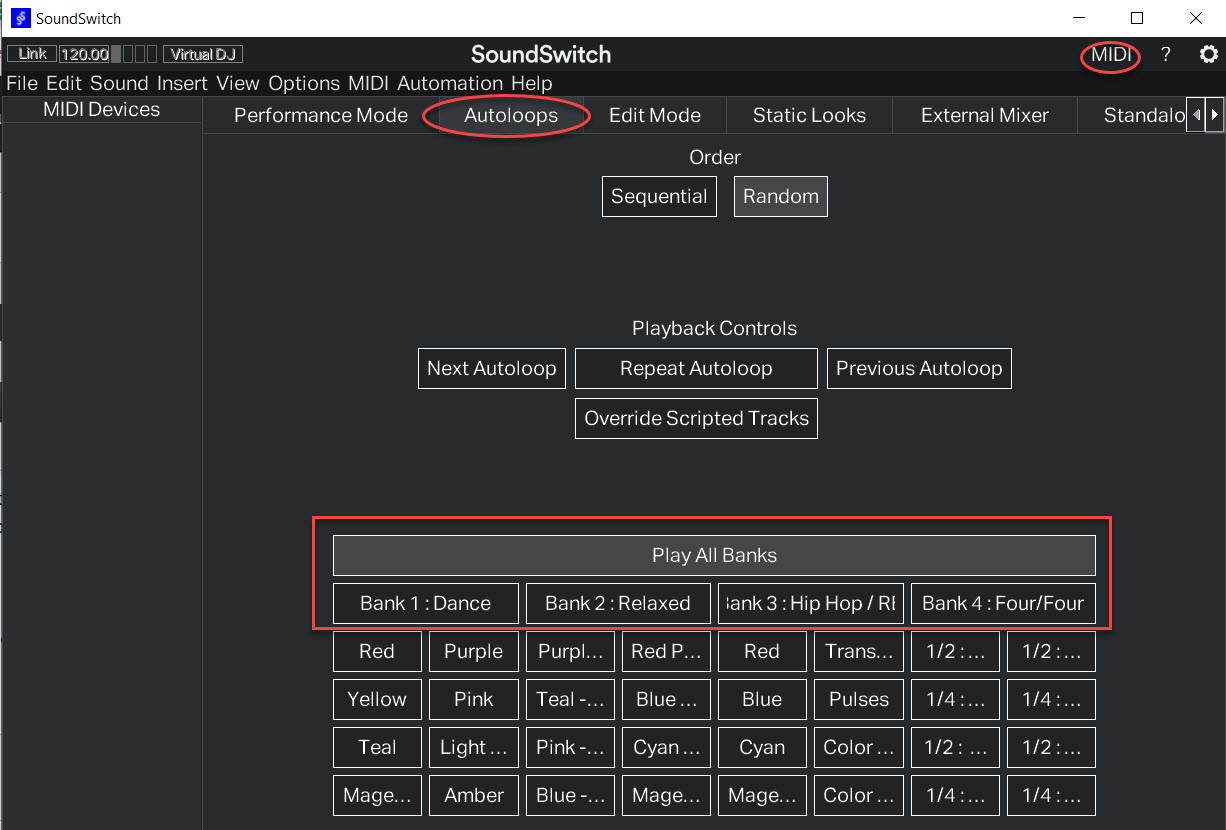Trigger the Amber autoloop

(x=474, y=795)
